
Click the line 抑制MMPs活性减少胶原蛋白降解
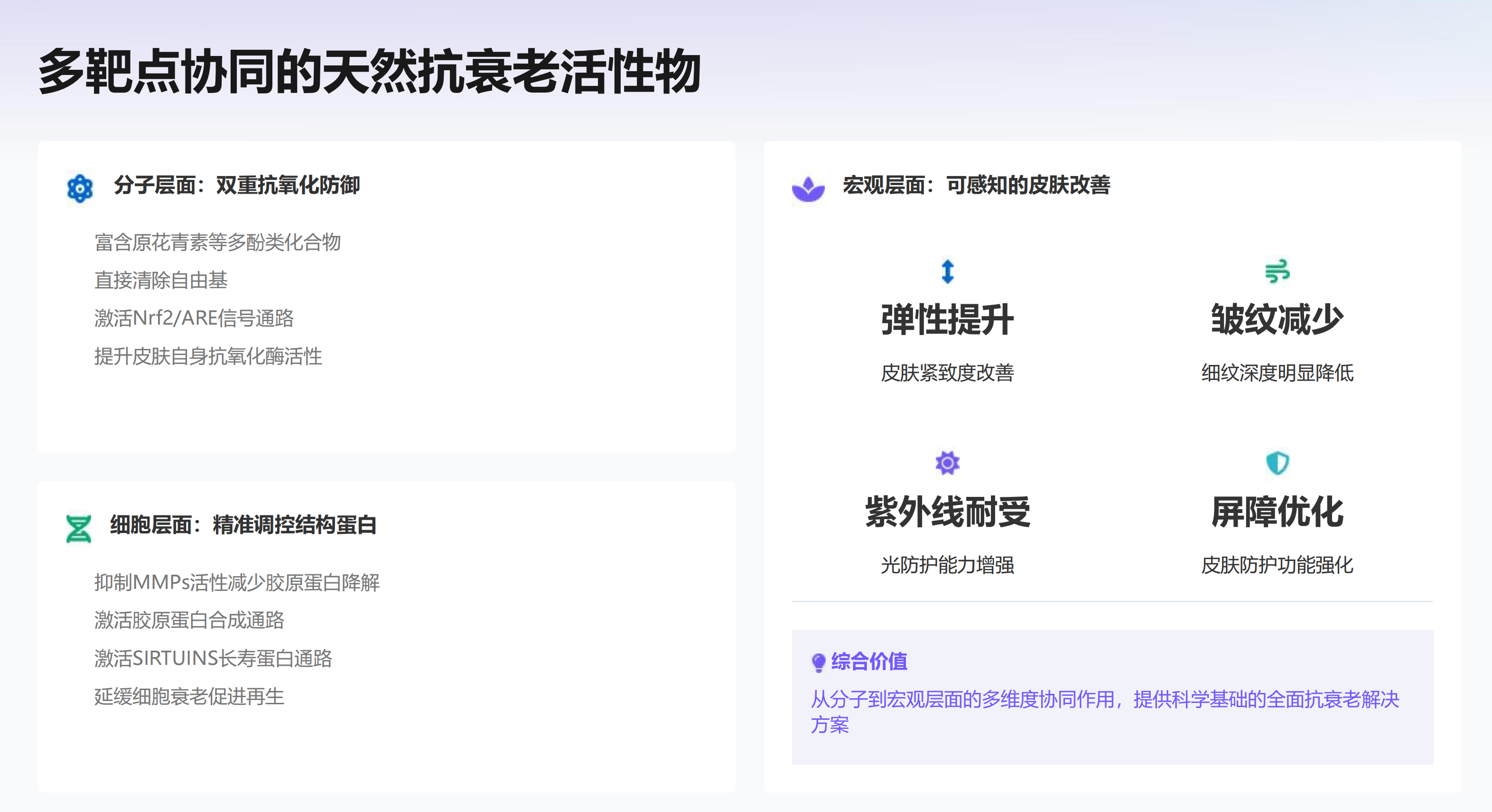[237, 582]
